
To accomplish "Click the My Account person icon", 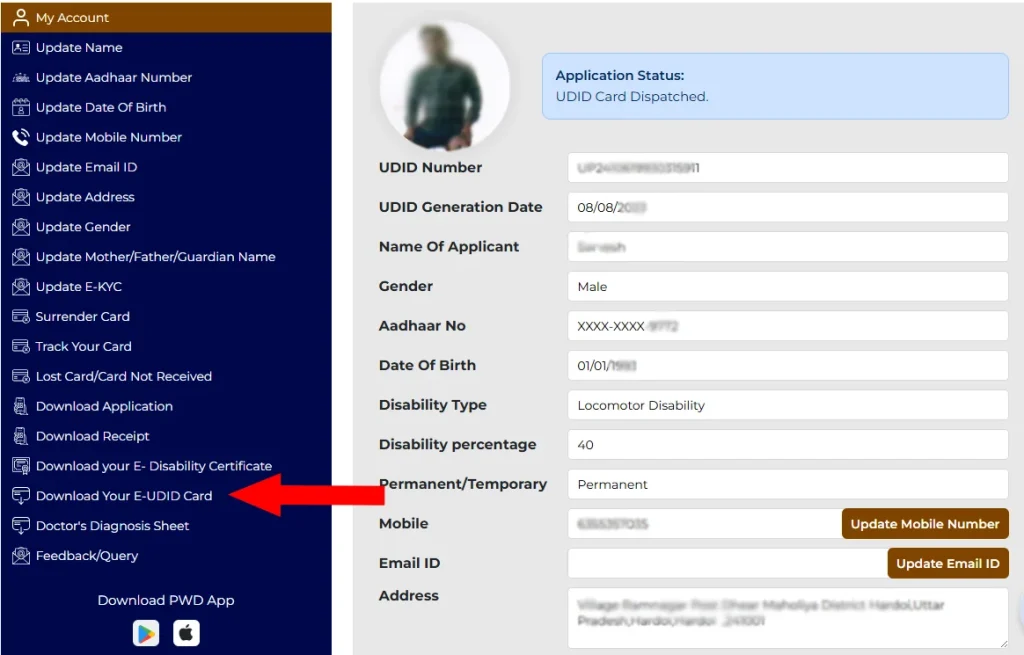I will (x=21, y=17).
